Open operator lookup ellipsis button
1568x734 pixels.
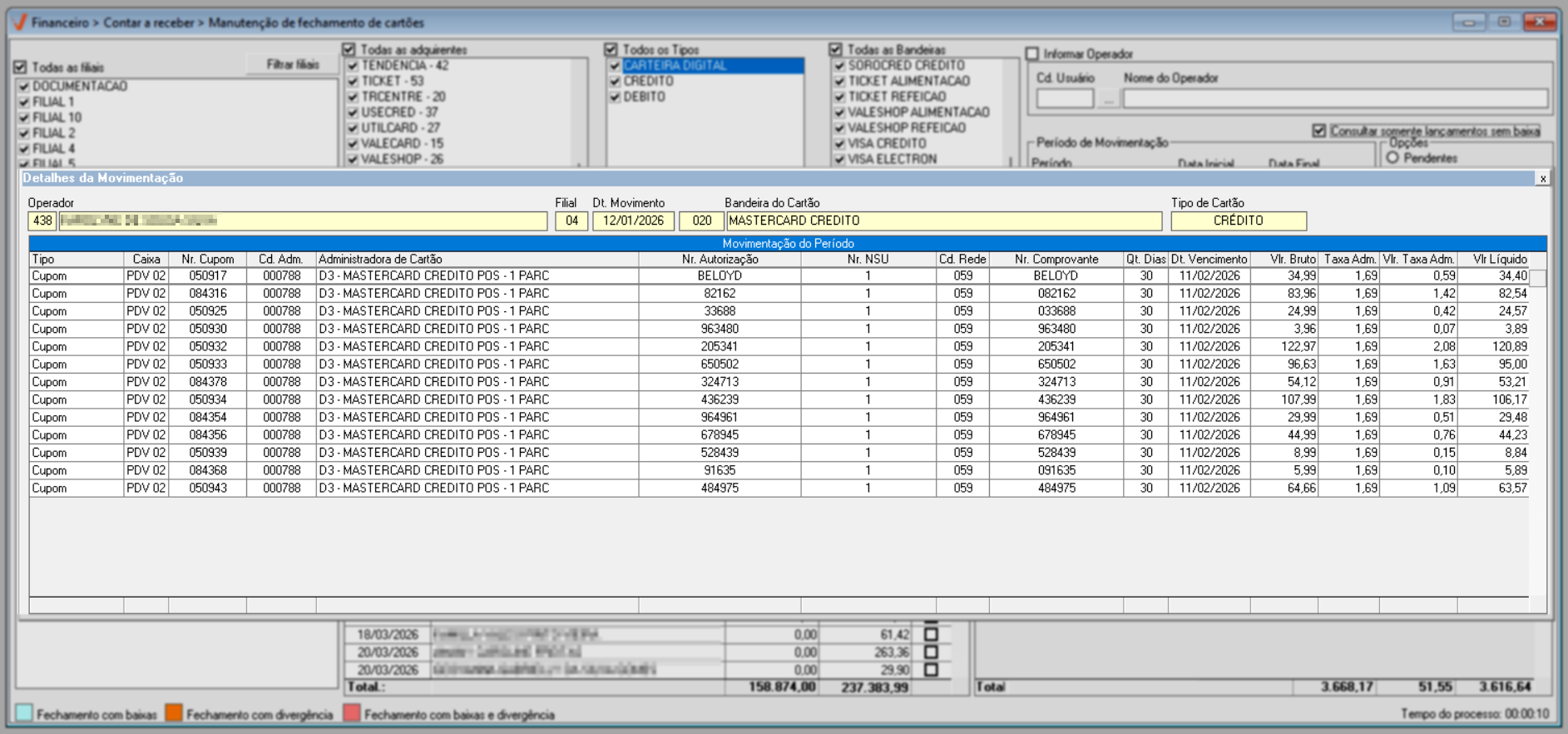[x=1107, y=99]
